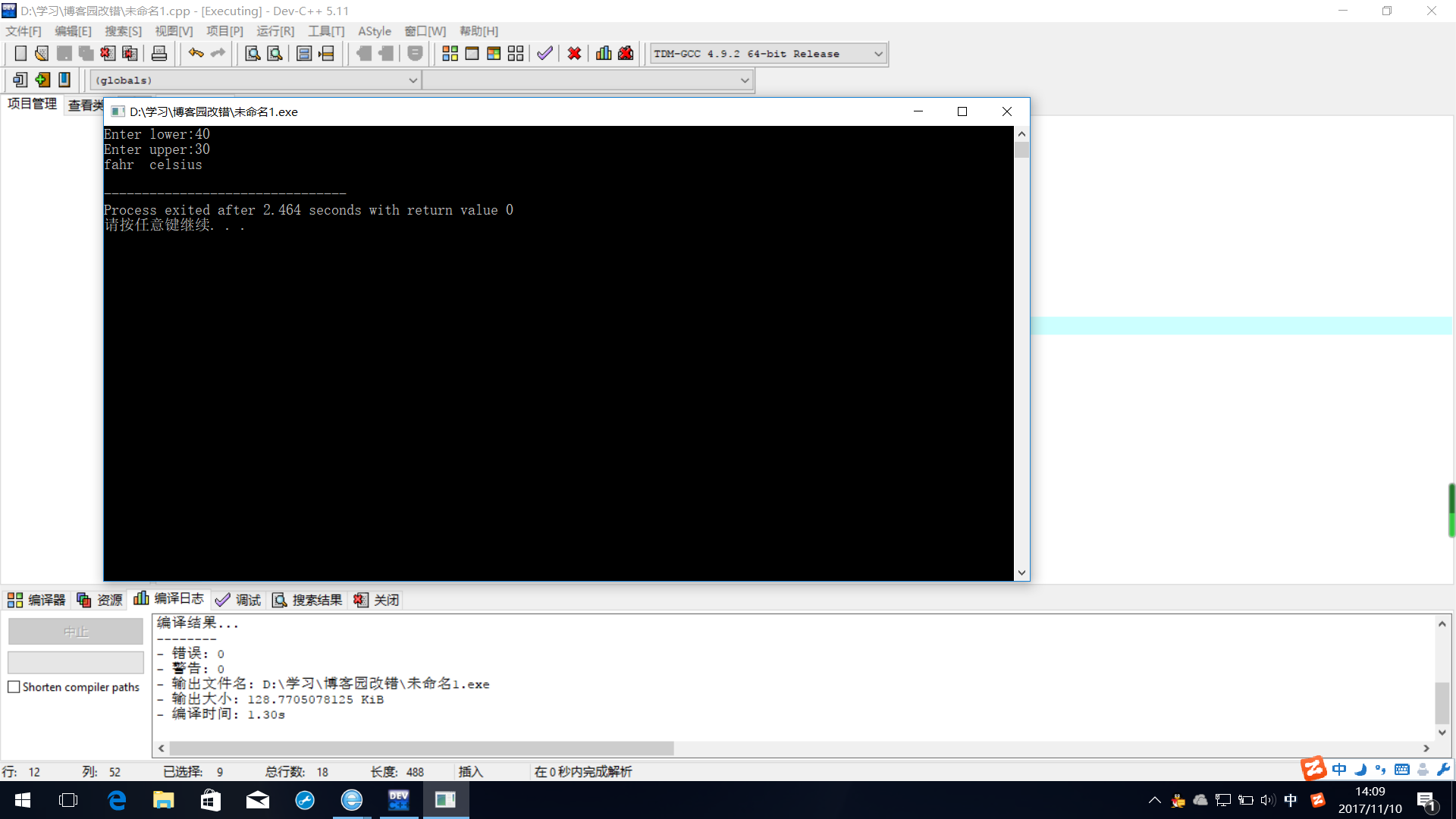1456x819 pixels.
Task: Switch to the 调试 bottom tab
Action: pos(237,600)
